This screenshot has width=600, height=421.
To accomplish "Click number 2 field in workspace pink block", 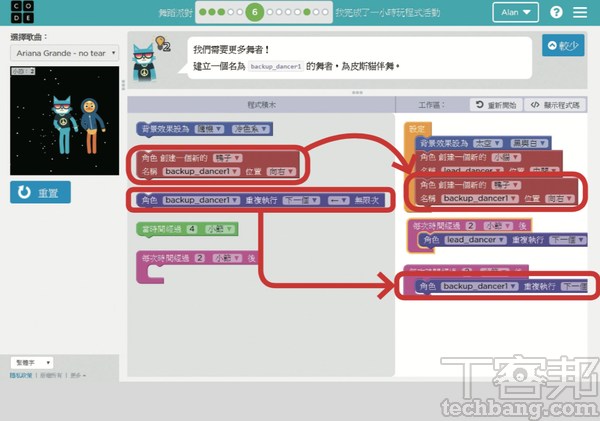I will click(470, 226).
